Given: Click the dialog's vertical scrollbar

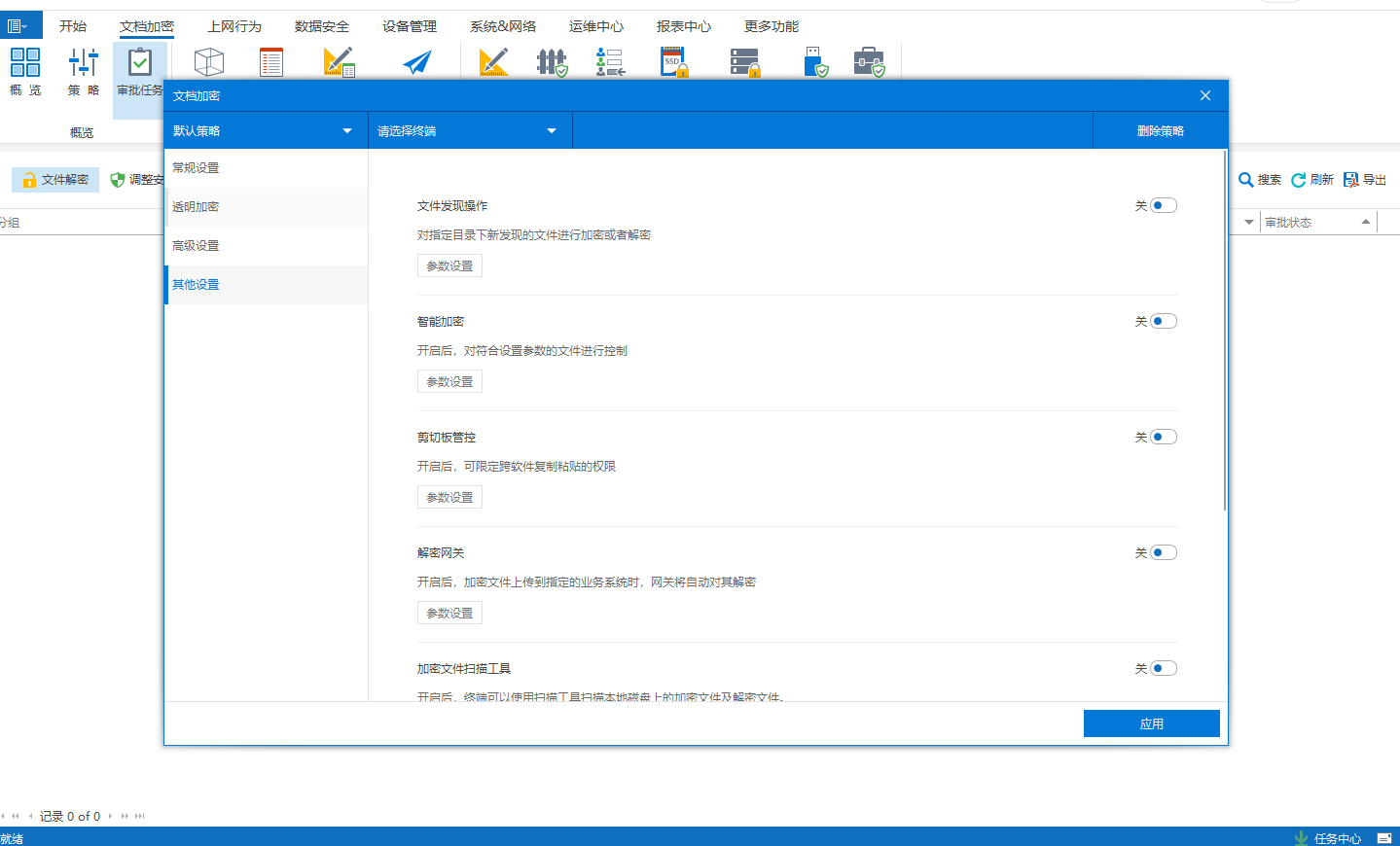Looking at the screenshot, I should coord(1224,331).
